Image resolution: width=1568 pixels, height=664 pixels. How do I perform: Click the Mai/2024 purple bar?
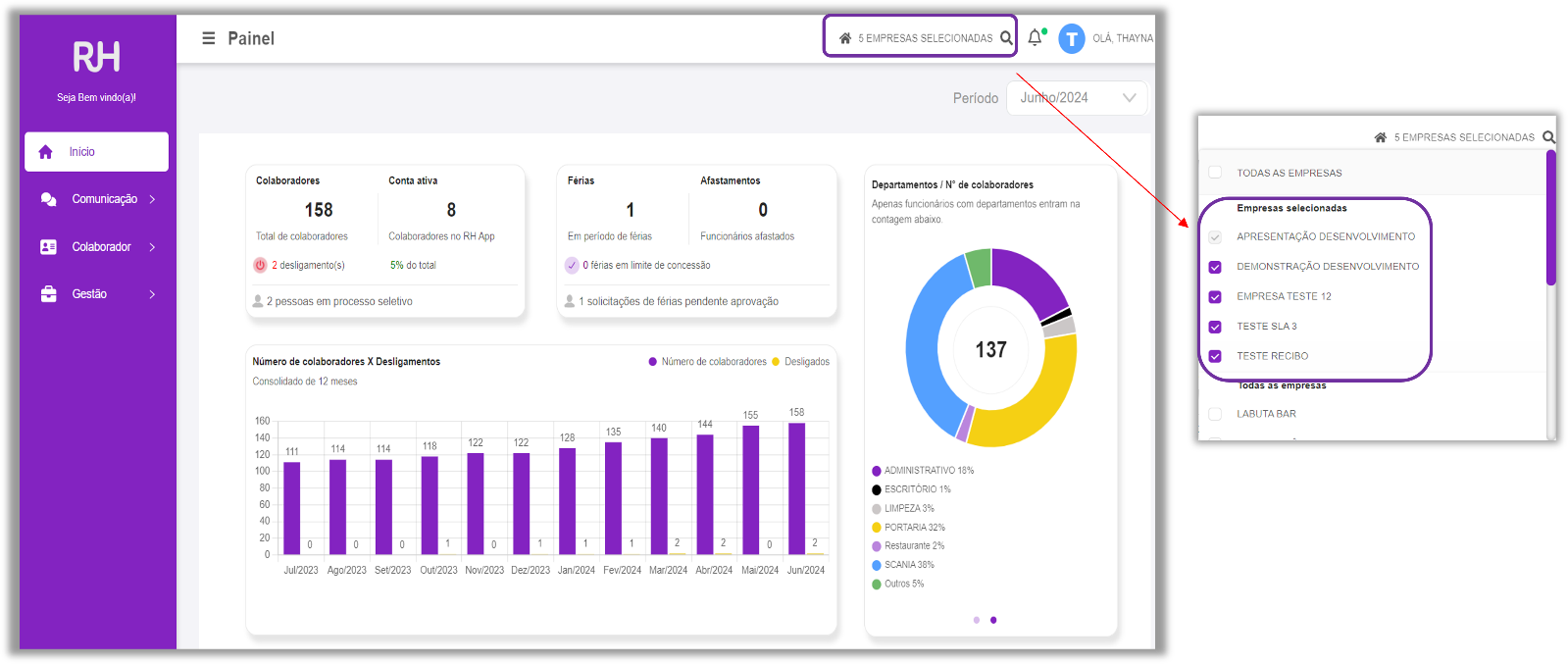point(751,489)
